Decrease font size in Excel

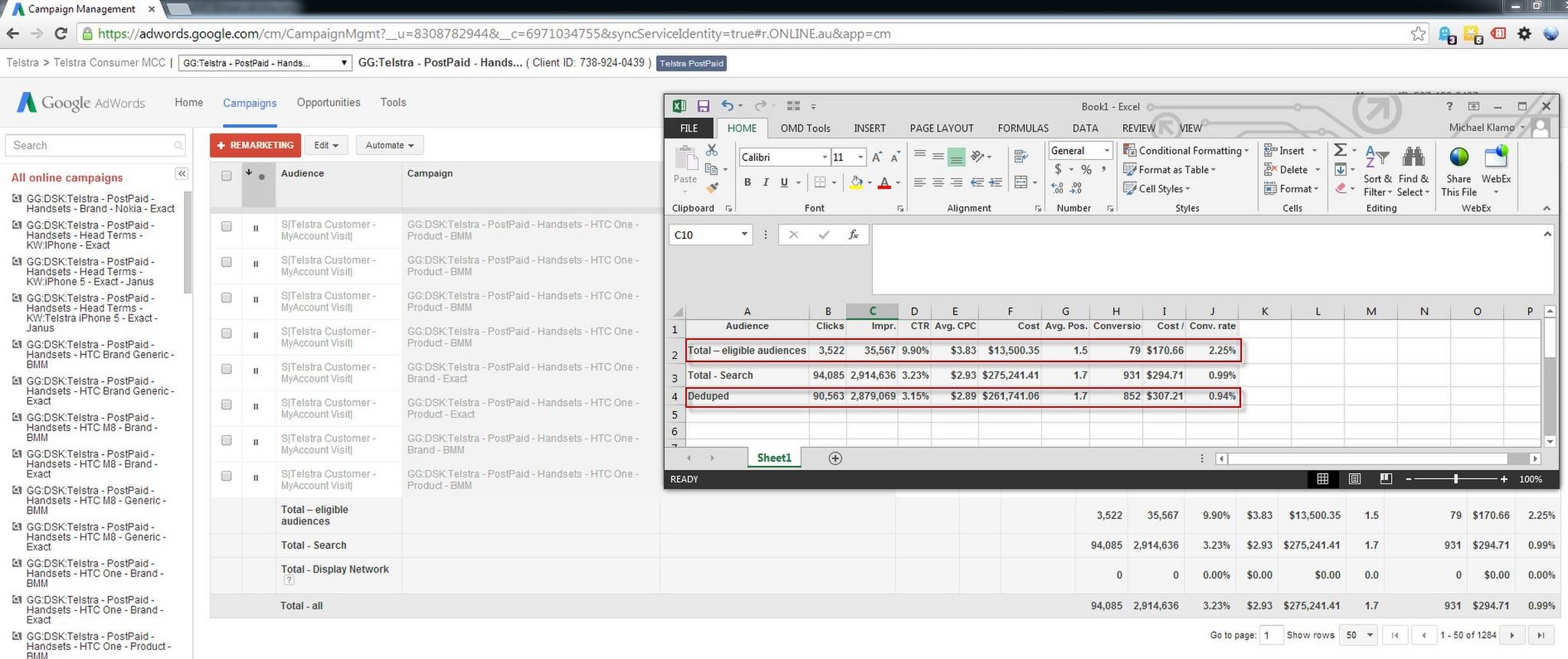[x=896, y=157]
